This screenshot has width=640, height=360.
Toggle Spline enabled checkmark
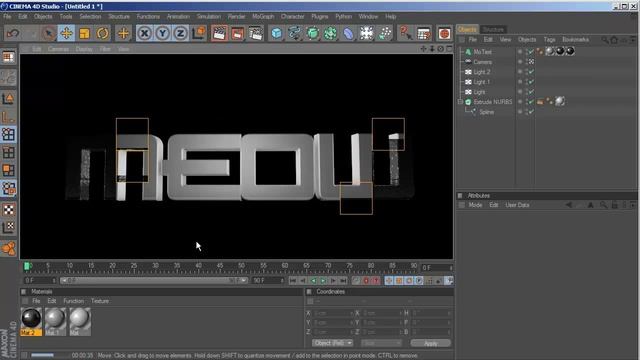click(x=531, y=112)
